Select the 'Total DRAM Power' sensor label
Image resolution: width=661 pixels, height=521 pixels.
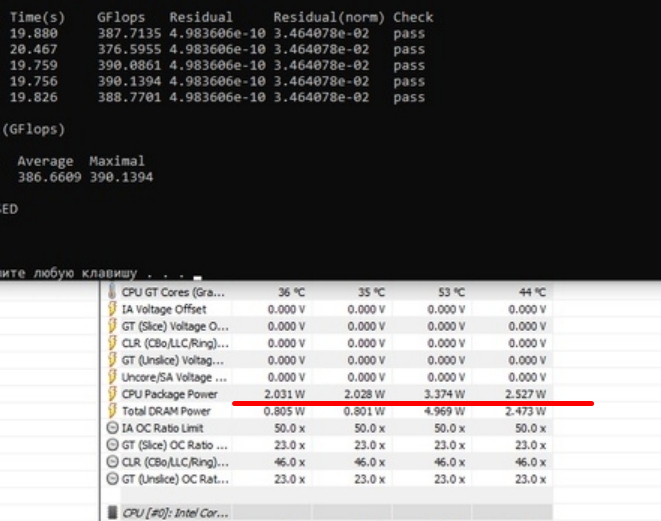(166, 411)
